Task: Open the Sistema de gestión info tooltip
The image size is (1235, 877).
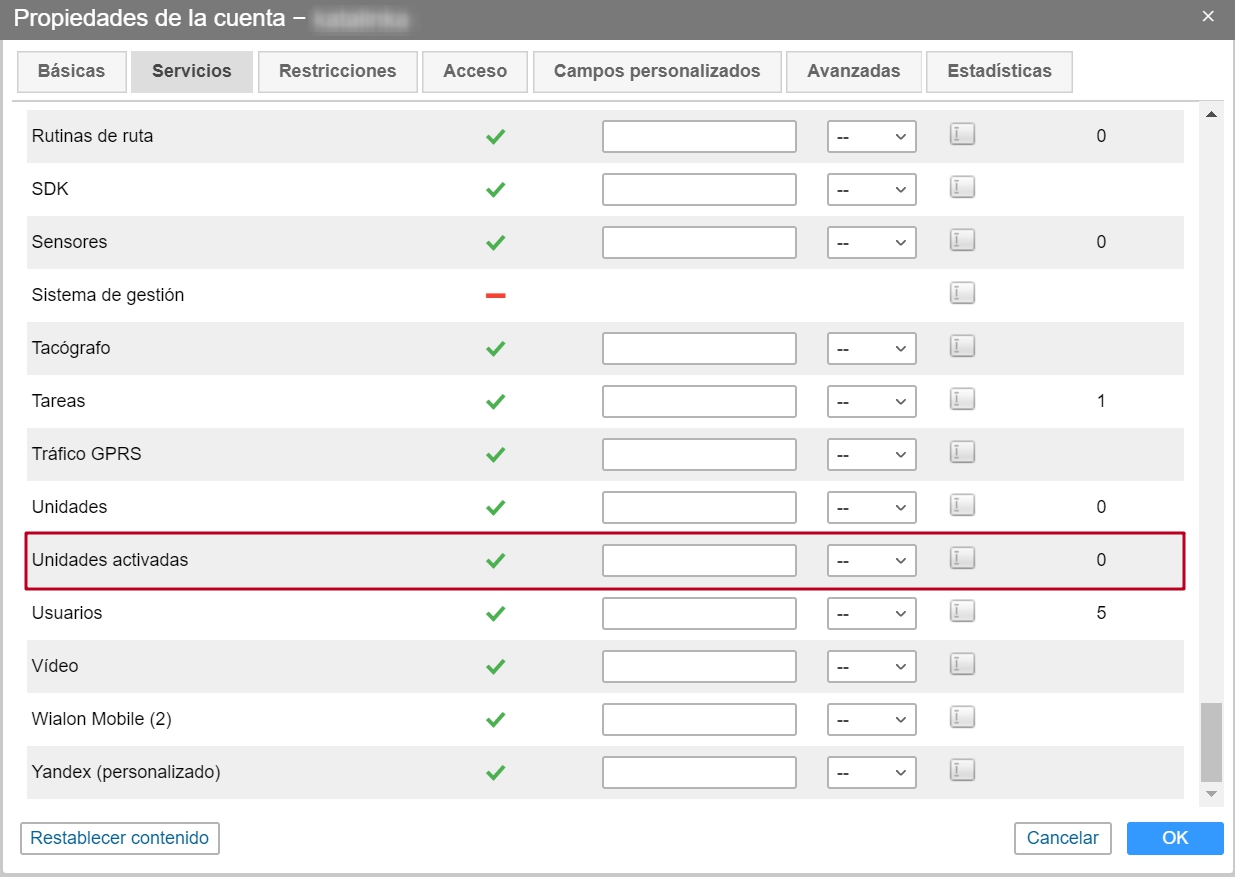Action: point(961,292)
